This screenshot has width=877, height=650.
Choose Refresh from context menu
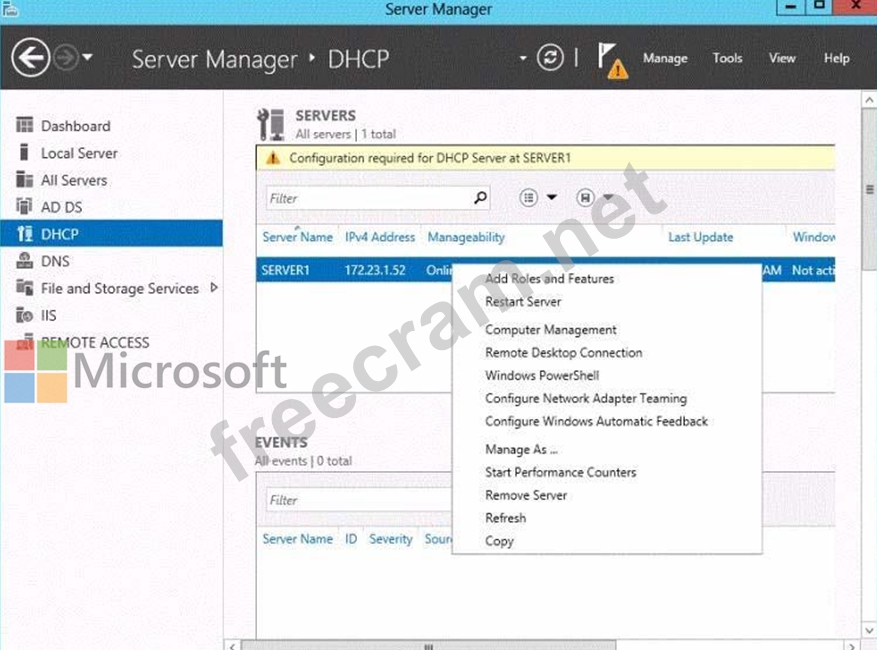[x=506, y=519]
